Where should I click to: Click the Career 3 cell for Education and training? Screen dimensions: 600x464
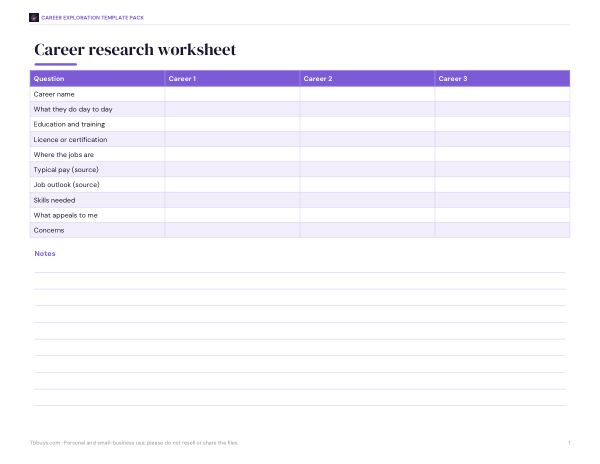click(502, 124)
